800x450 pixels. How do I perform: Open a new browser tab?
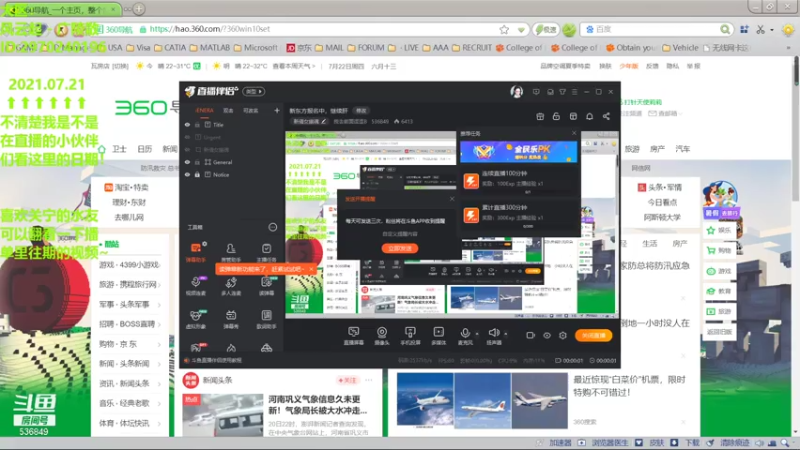(138, 9)
